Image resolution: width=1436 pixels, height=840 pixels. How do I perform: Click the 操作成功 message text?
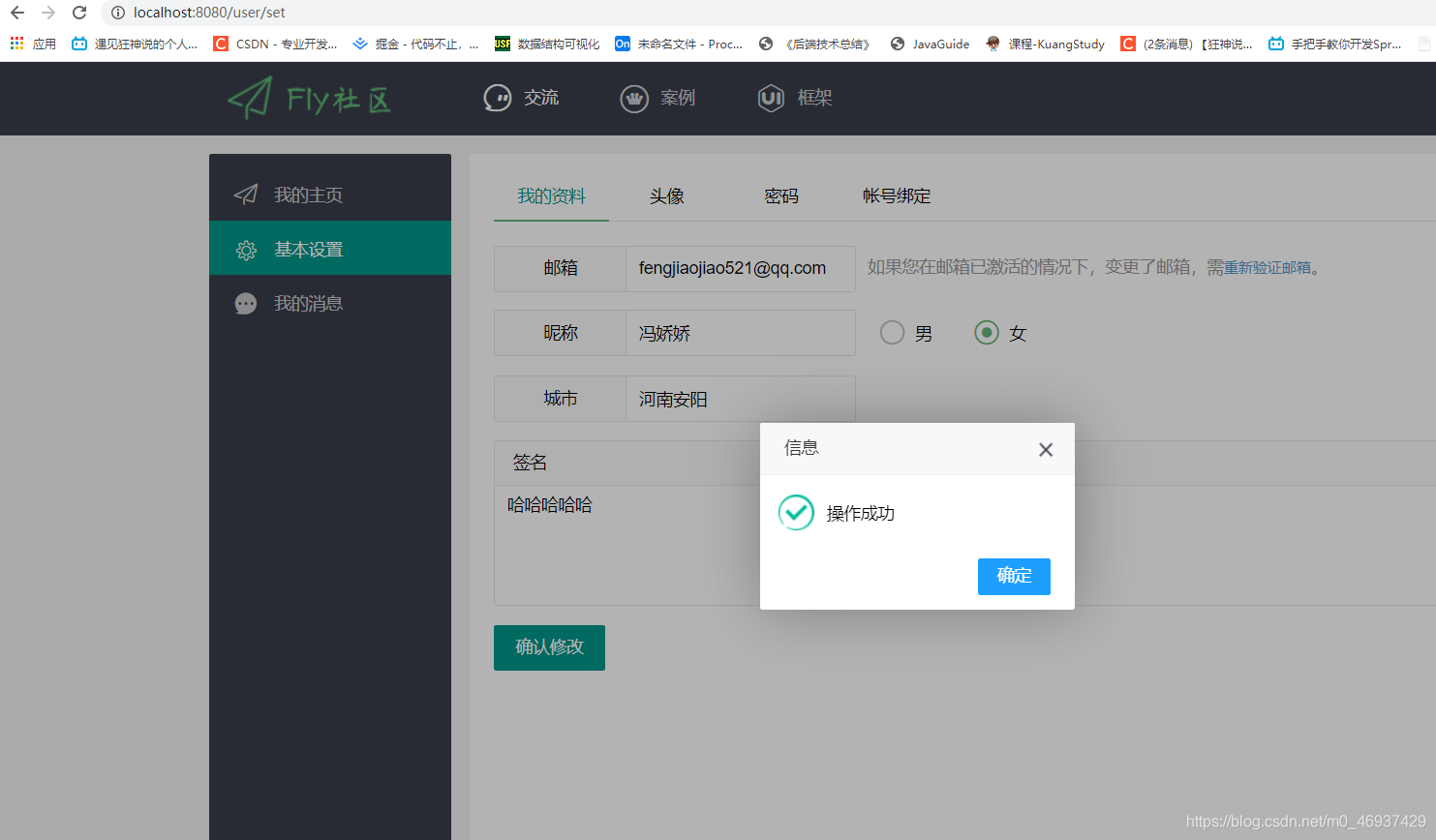tap(860, 513)
